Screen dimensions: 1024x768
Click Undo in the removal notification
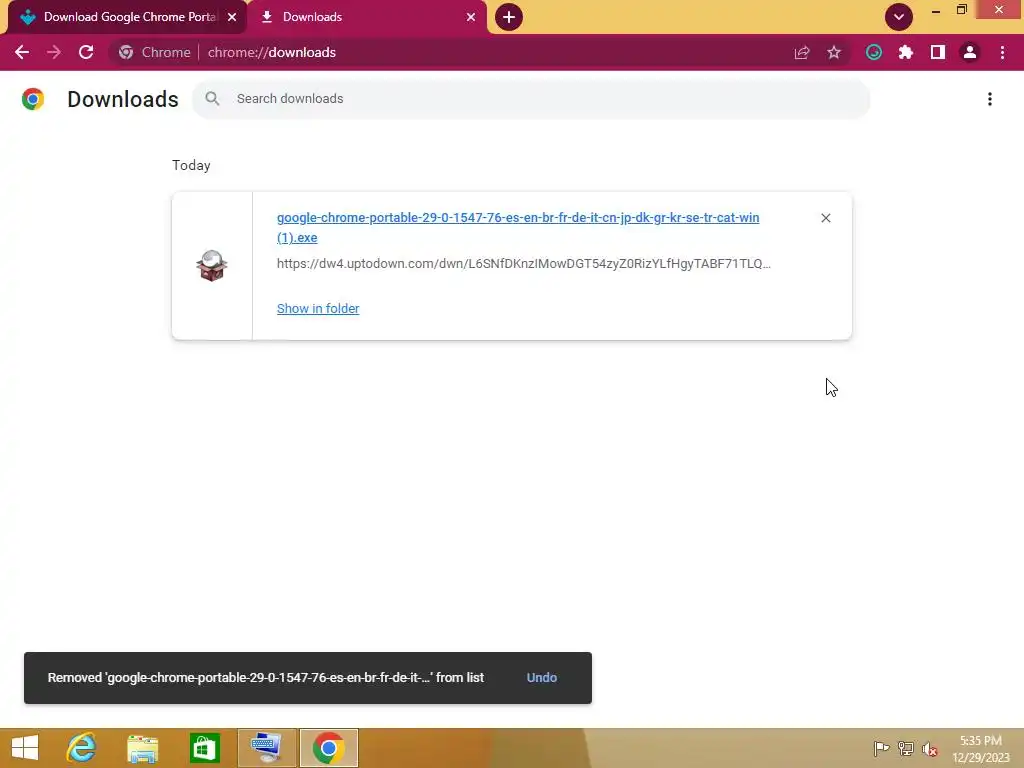pyautogui.click(x=541, y=678)
